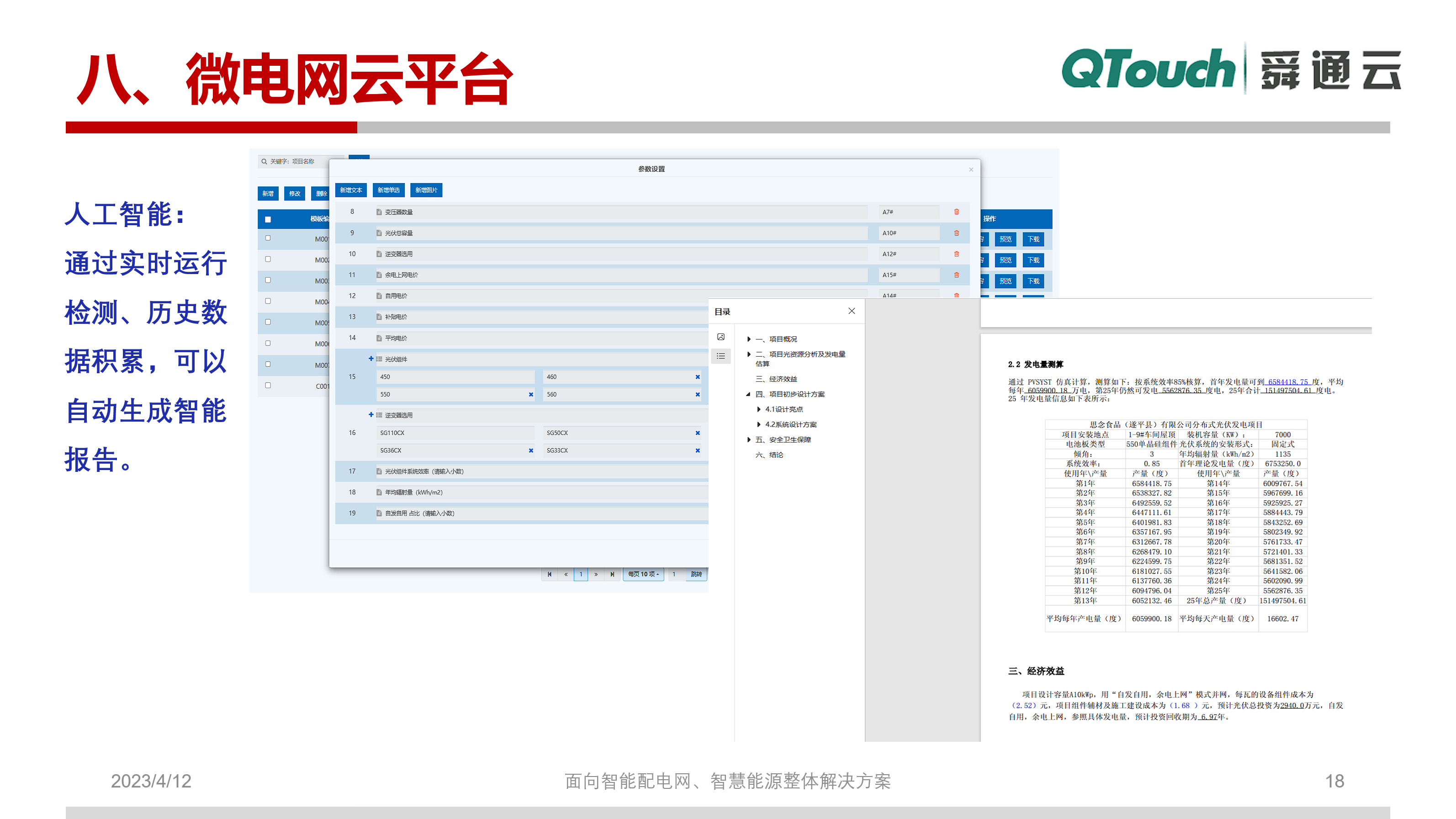The height and width of the screenshot is (819, 1456).
Task: Remove the 460 option with its X
Action: (x=698, y=377)
